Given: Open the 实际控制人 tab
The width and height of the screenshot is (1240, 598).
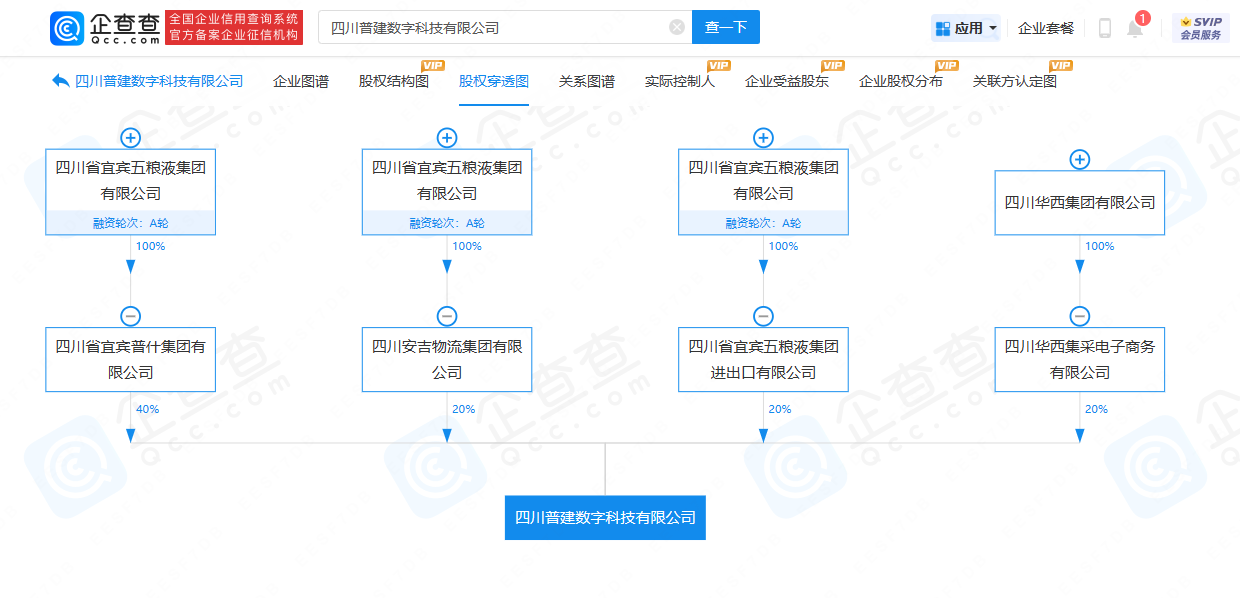Looking at the screenshot, I should coord(680,82).
